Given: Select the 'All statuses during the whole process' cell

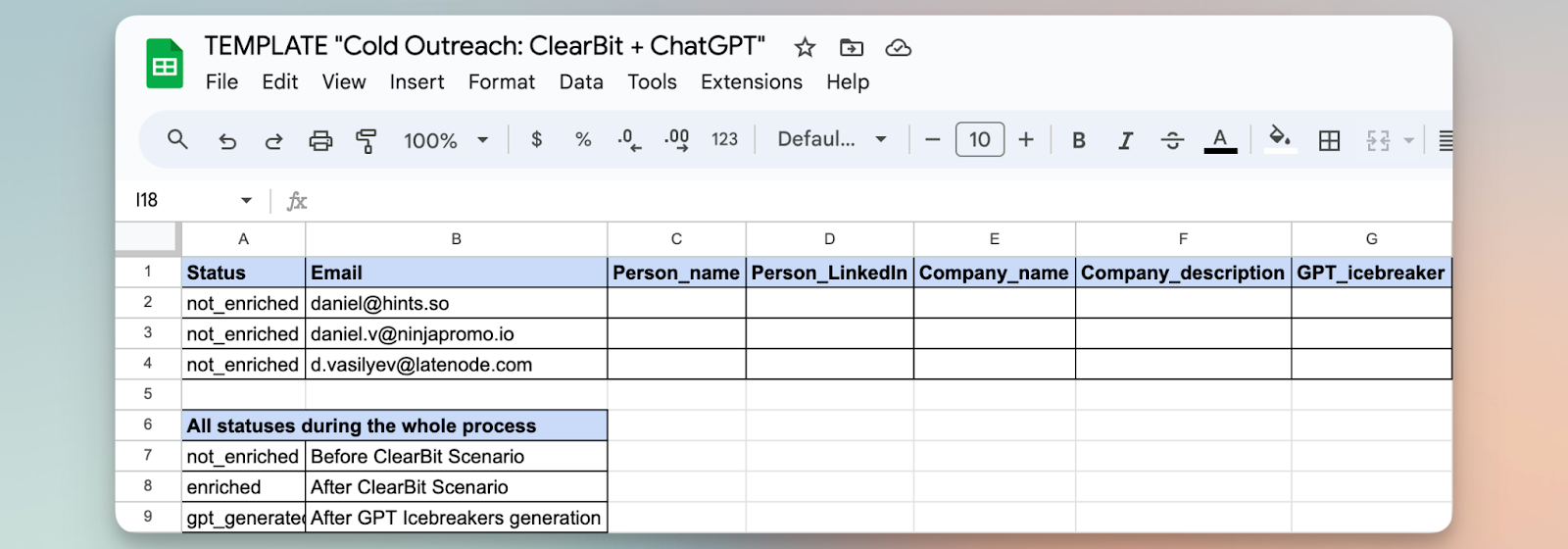Looking at the screenshot, I should [x=394, y=425].
